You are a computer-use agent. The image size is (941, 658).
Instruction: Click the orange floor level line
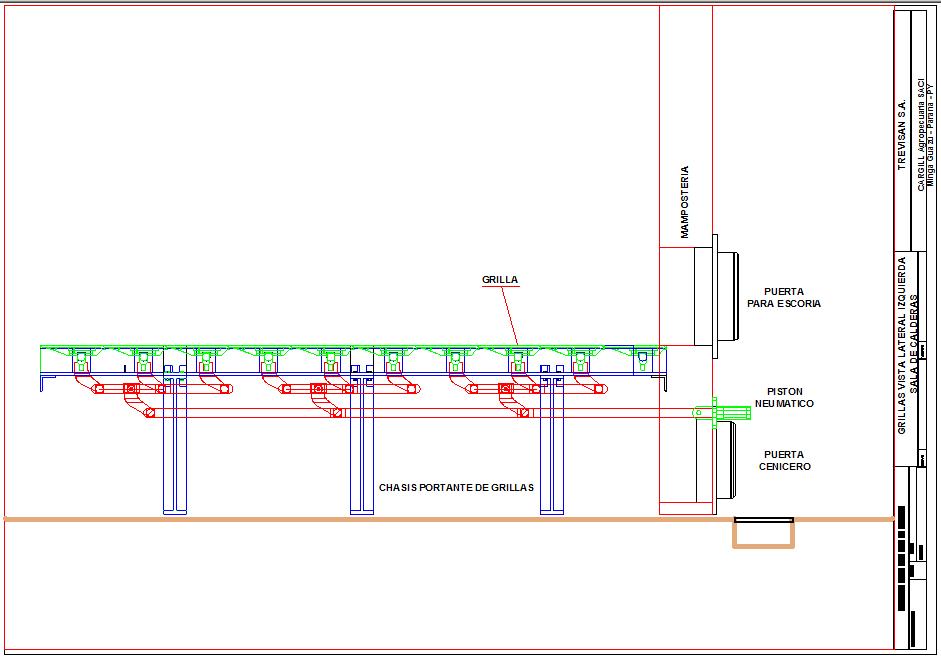pyautogui.click(x=449, y=519)
